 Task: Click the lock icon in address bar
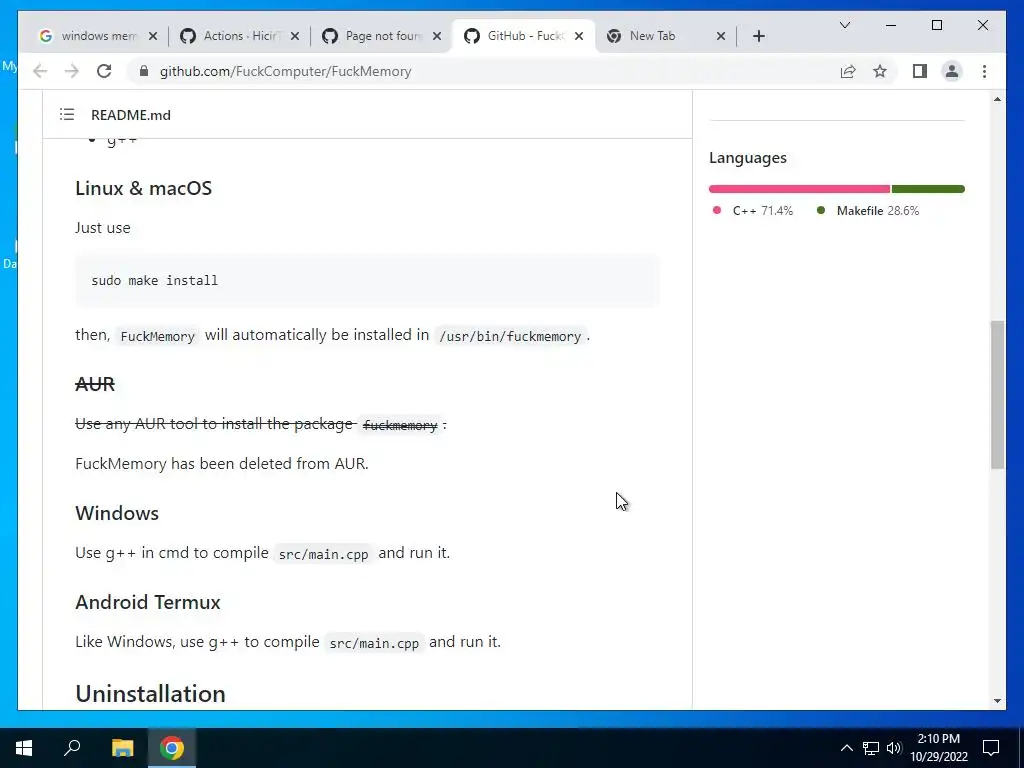click(144, 71)
